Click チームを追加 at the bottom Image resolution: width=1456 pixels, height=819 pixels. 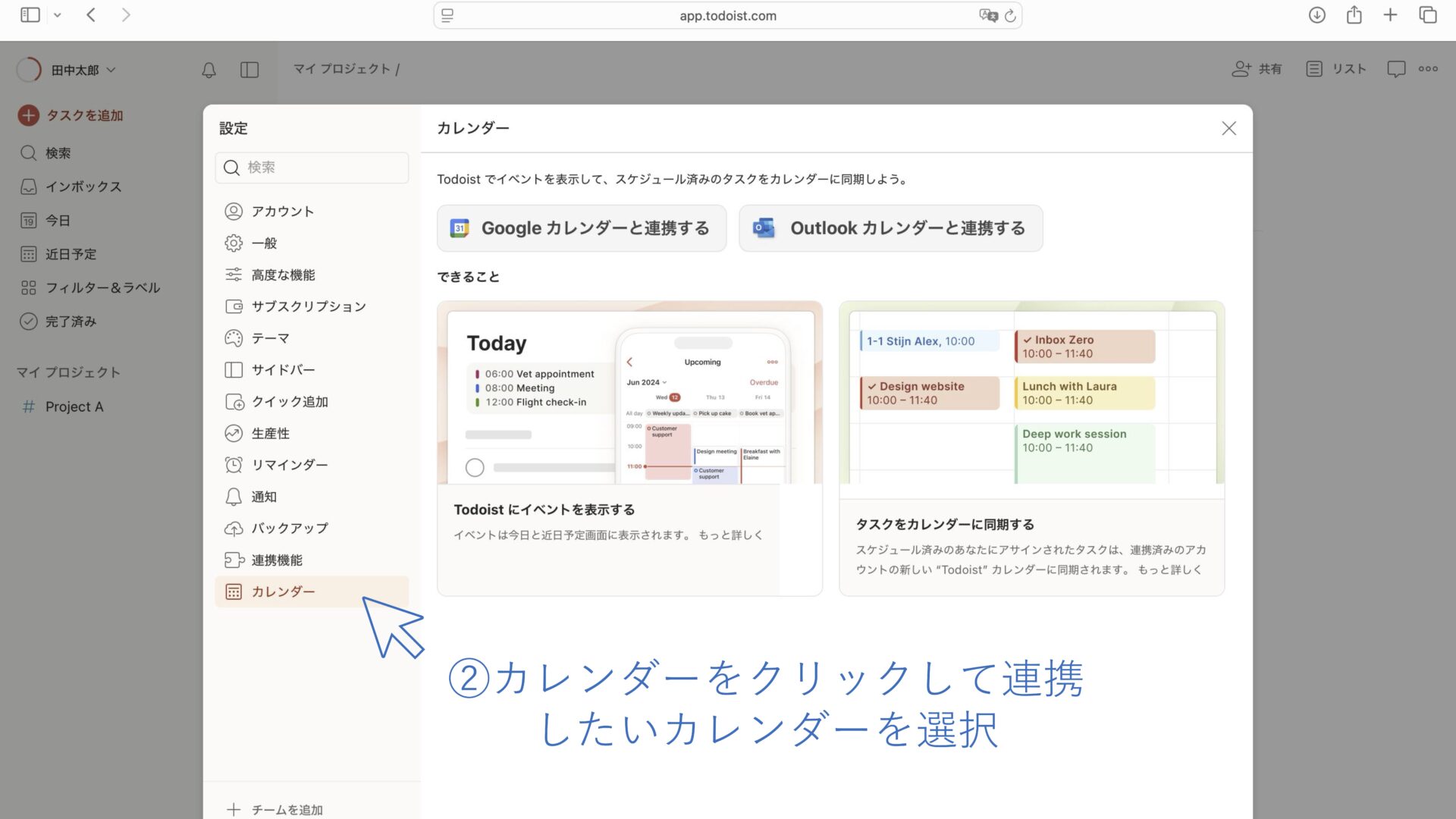[x=286, y=809]
